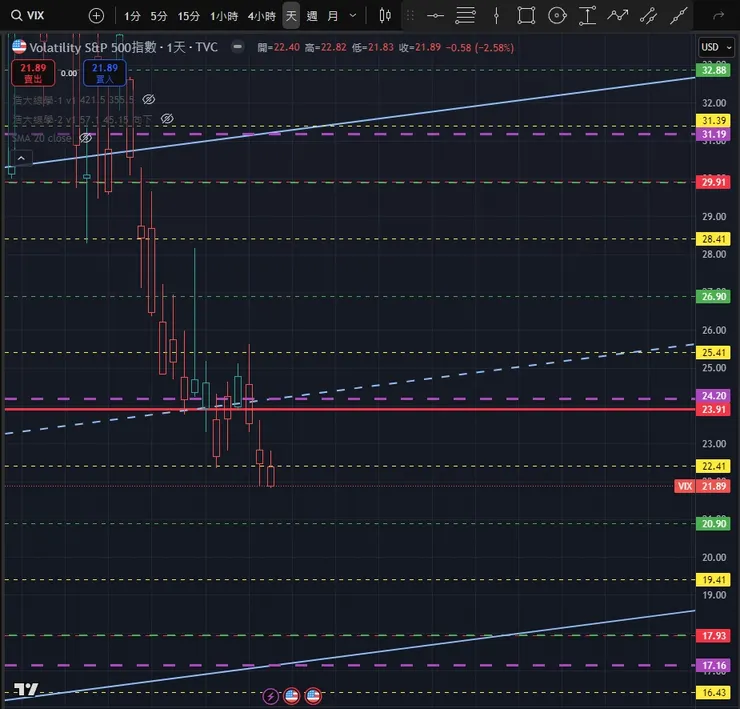This screenshot has height=709, width=740.
Task: Toggle visibility of SMA 20 close indicator
Action: tap(85, 138)
